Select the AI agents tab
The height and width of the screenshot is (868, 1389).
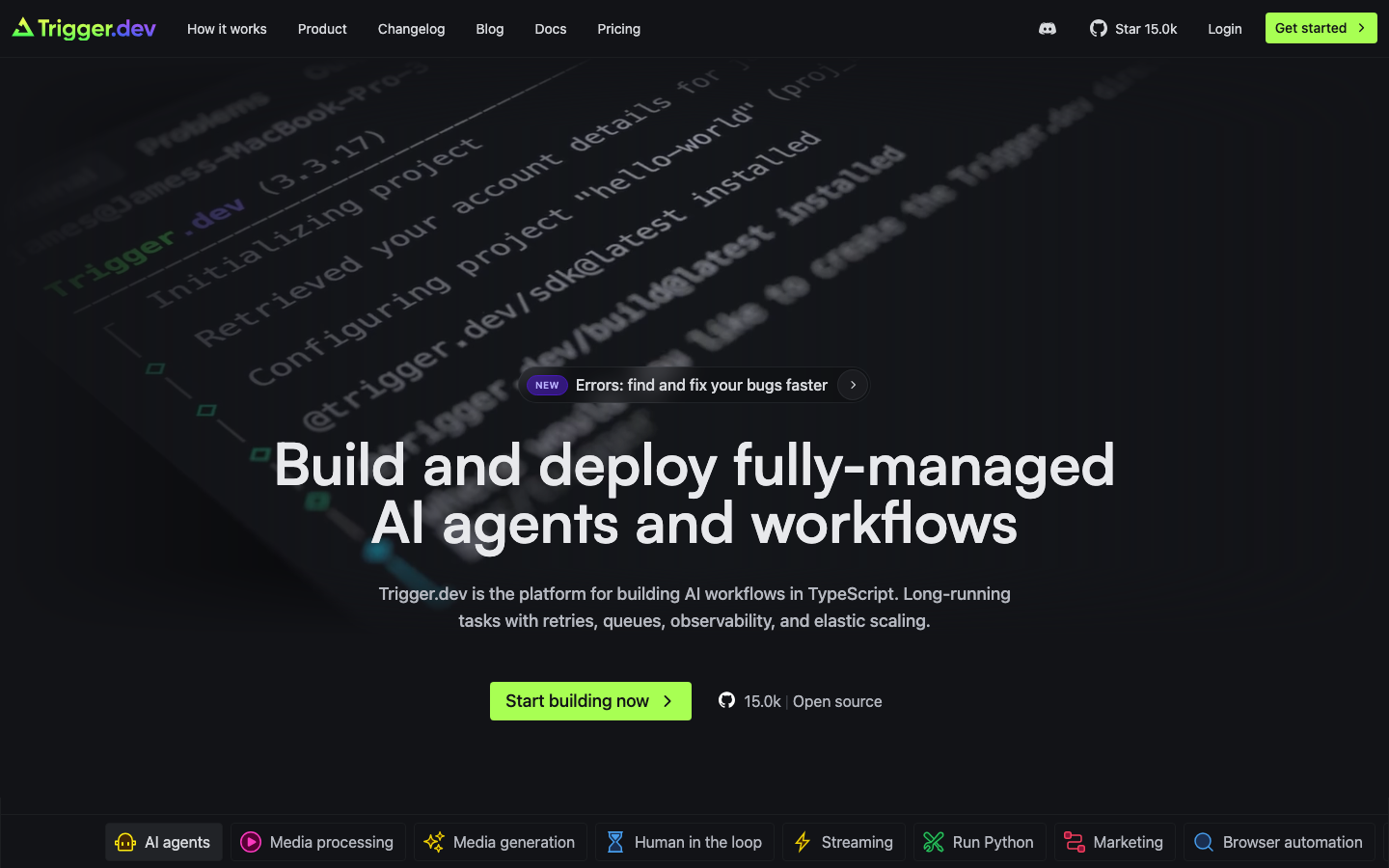point(164,842)
